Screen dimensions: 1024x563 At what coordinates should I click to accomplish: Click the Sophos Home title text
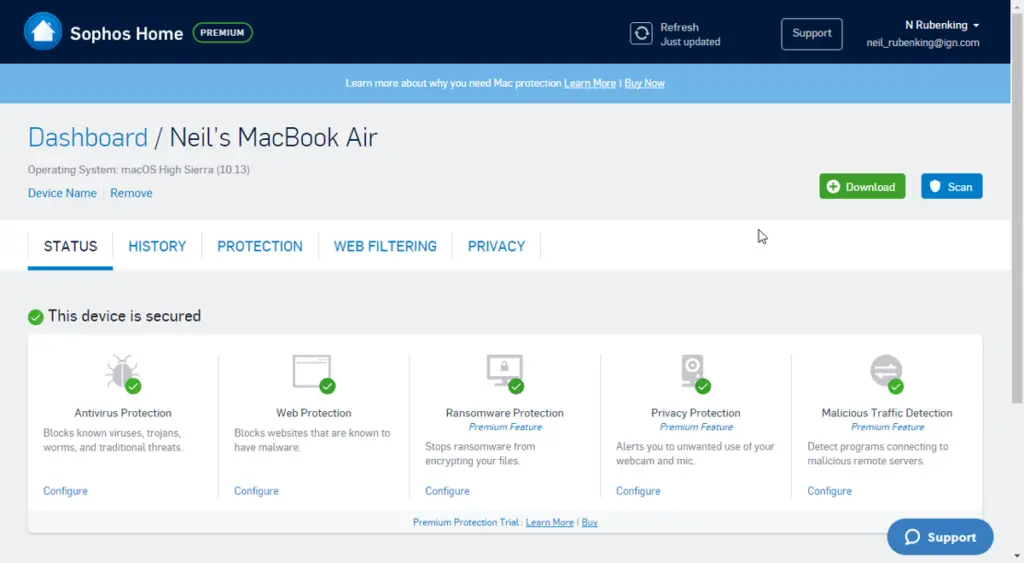click(x=127, y=33)
